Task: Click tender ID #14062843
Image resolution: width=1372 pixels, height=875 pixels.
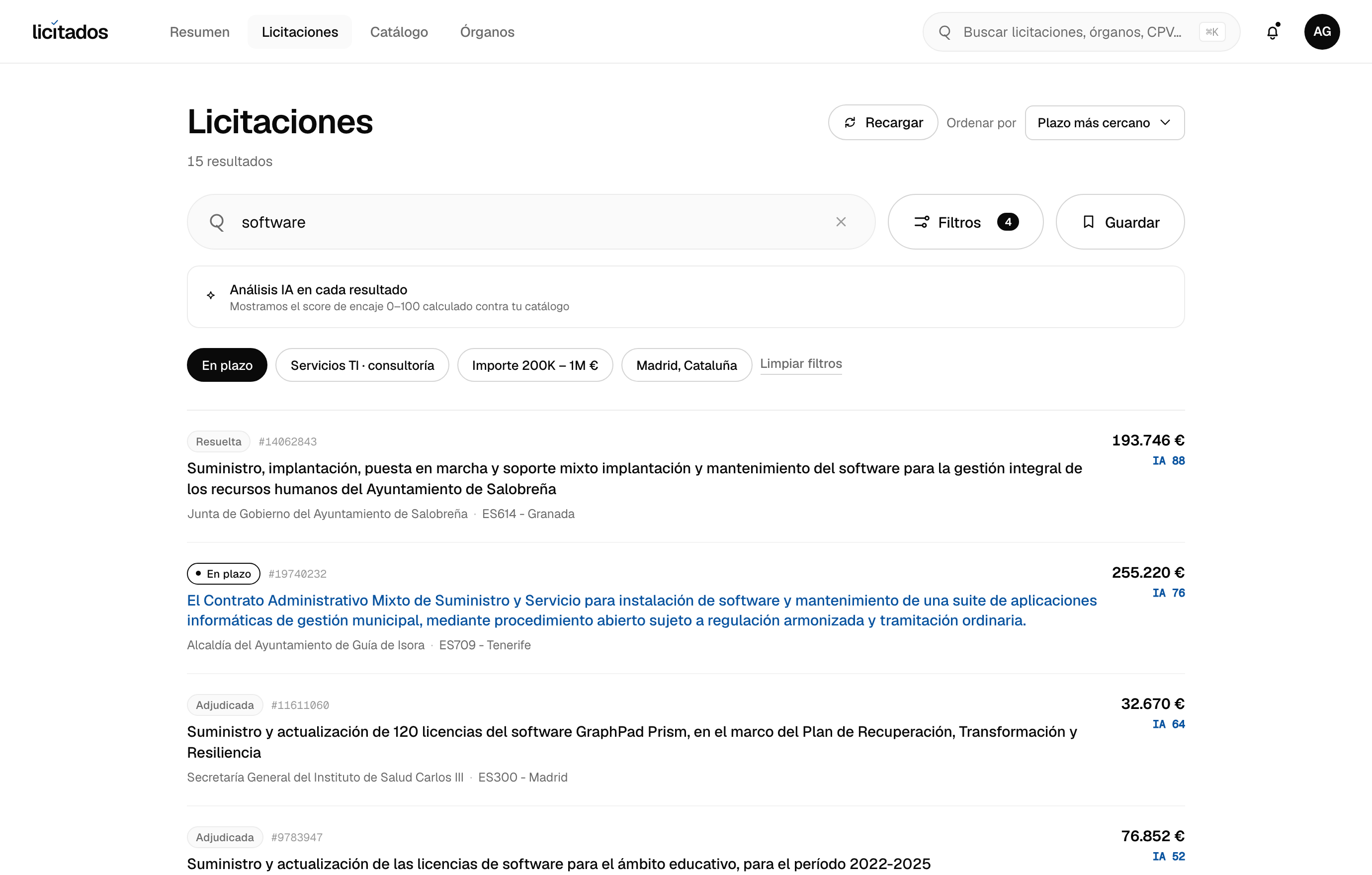Action: [x=288, y=441]
